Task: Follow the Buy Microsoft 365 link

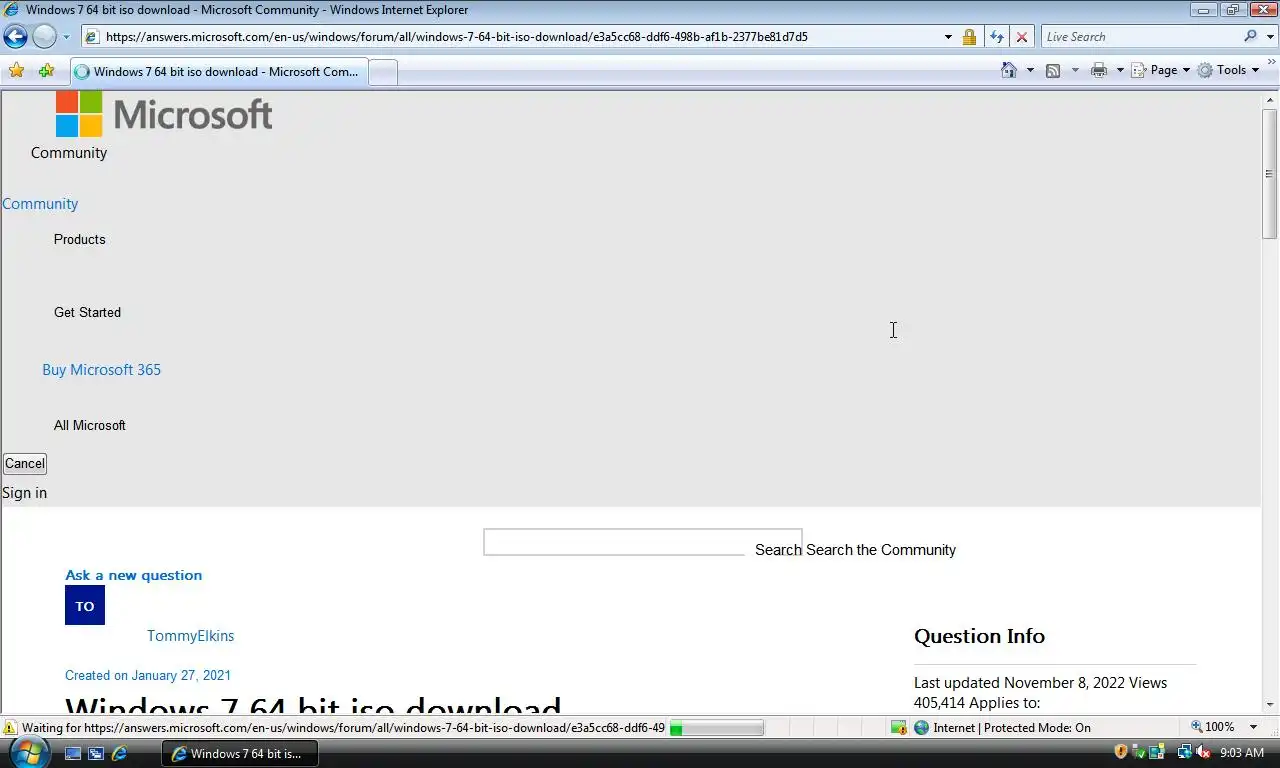Action: point(101,370)
